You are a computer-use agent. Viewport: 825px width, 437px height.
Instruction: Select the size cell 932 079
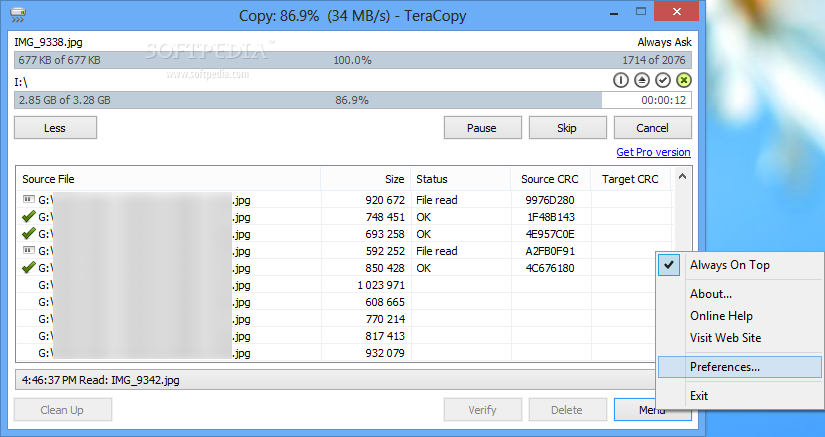tap(385, 353)
